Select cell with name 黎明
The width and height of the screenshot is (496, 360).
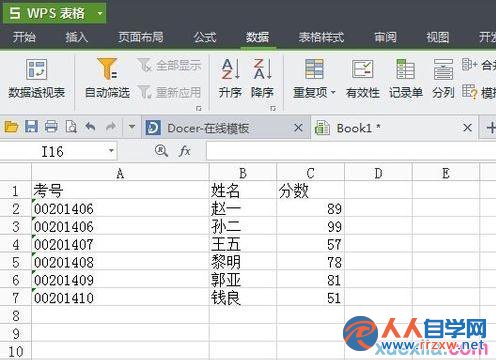tap(243, 262)
